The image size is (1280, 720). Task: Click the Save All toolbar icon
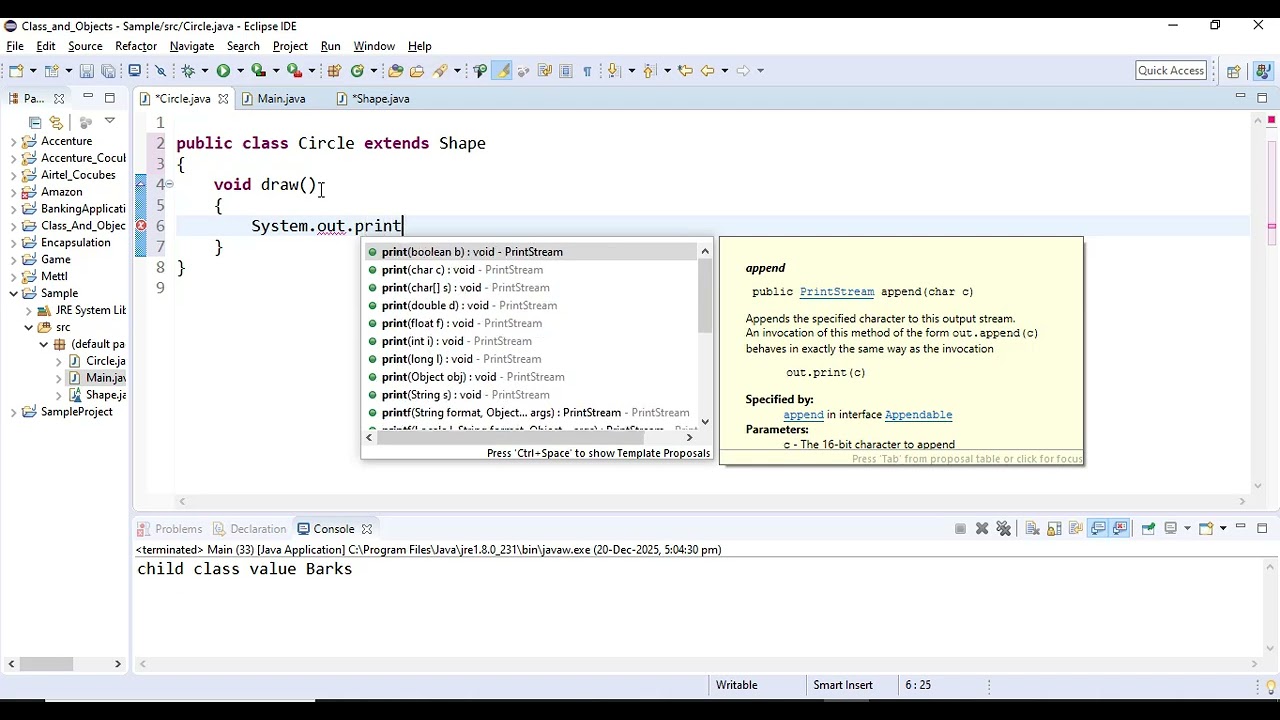pos(108,71)
